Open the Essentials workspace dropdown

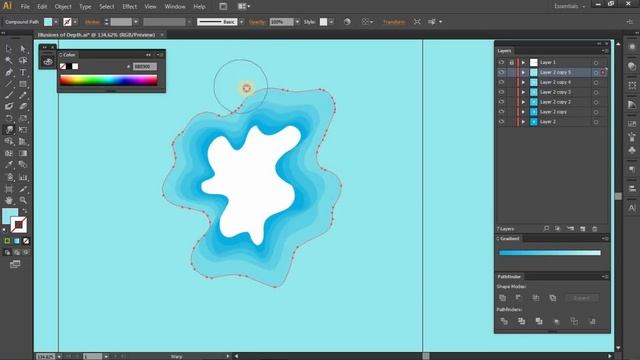point(569,6)
